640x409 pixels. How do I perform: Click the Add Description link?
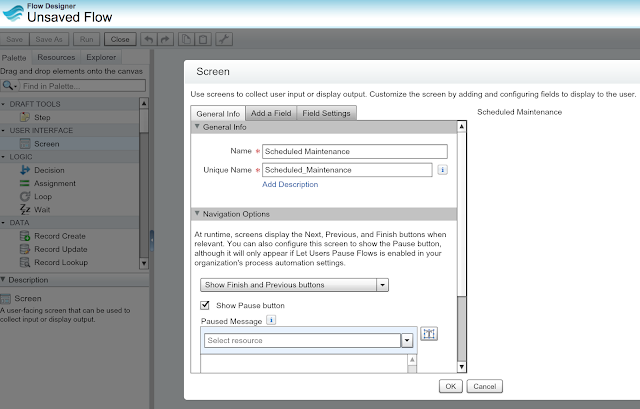pos(290,185)
